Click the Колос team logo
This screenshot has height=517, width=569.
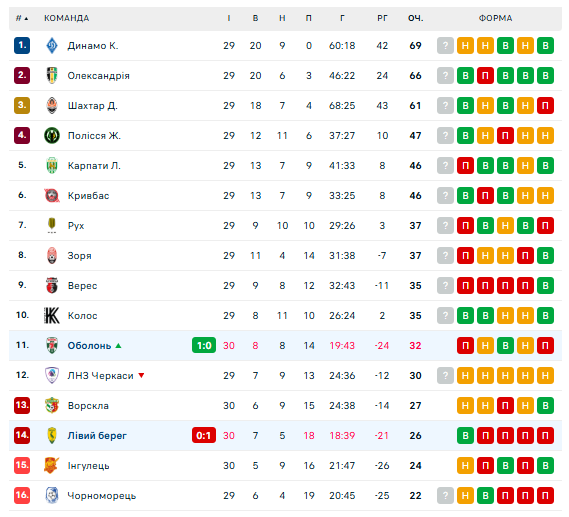[52, 316]
